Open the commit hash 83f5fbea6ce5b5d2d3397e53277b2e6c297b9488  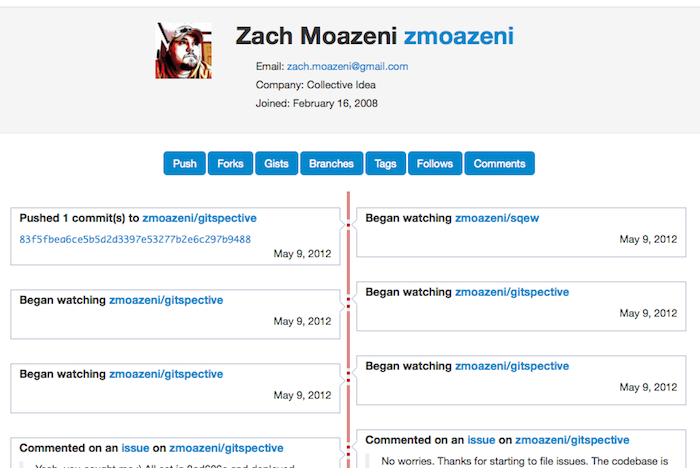coord(135,239)
